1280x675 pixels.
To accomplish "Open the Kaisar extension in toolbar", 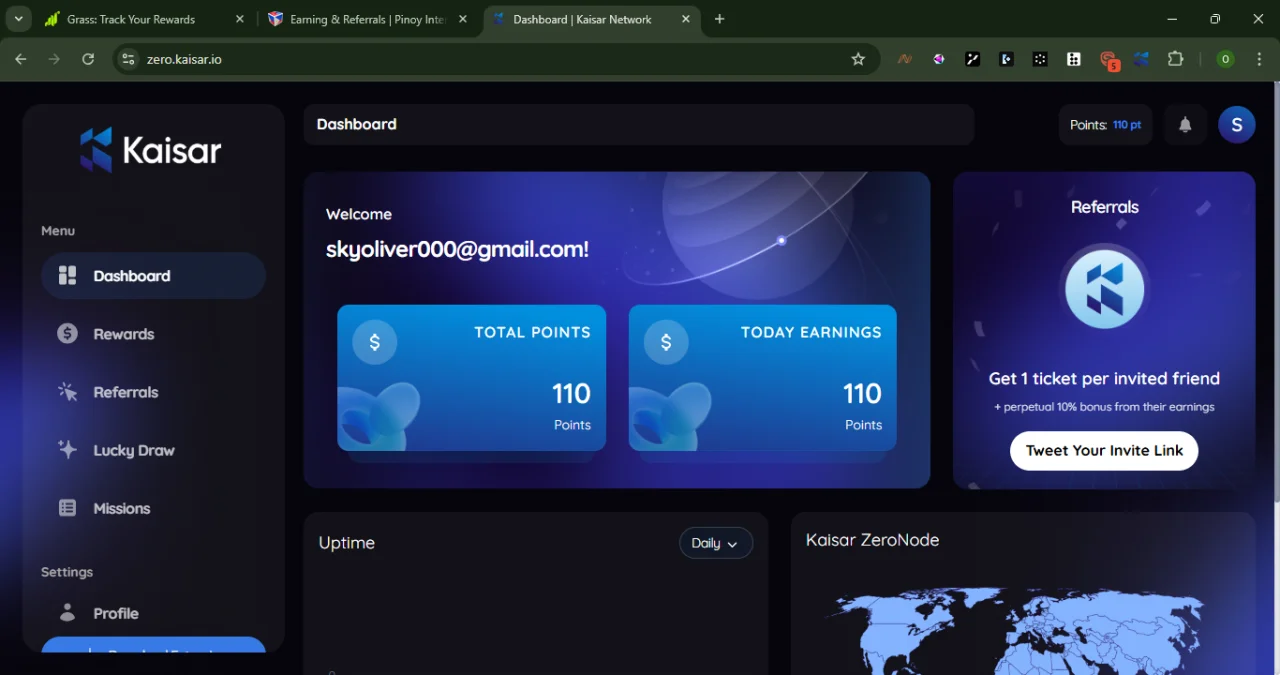I will [1142, 59].
